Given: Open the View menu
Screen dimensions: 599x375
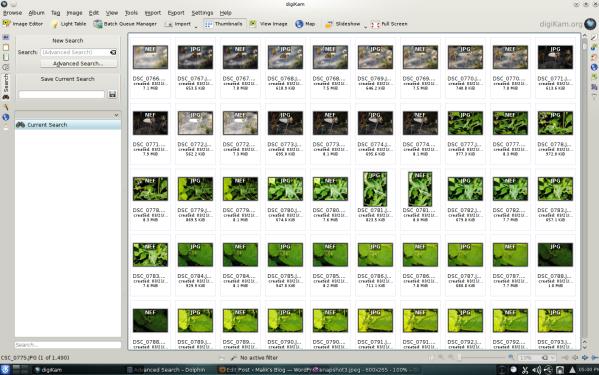Looking at the screenshot, I should pos(112,13).
